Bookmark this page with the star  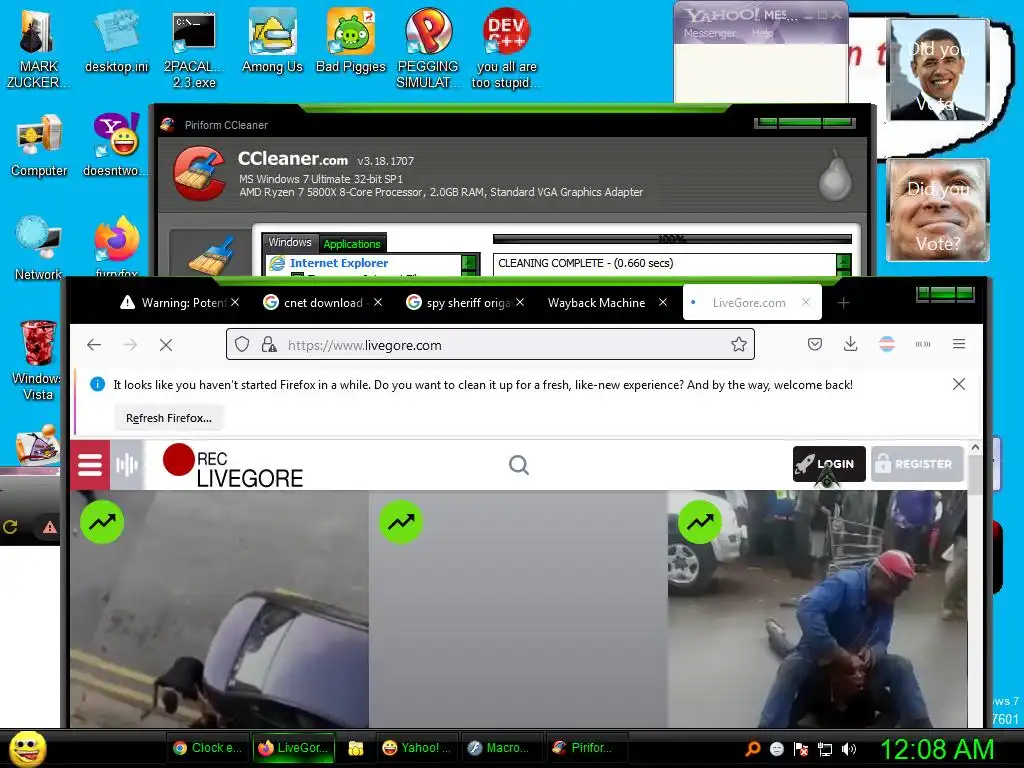(739, 344)
